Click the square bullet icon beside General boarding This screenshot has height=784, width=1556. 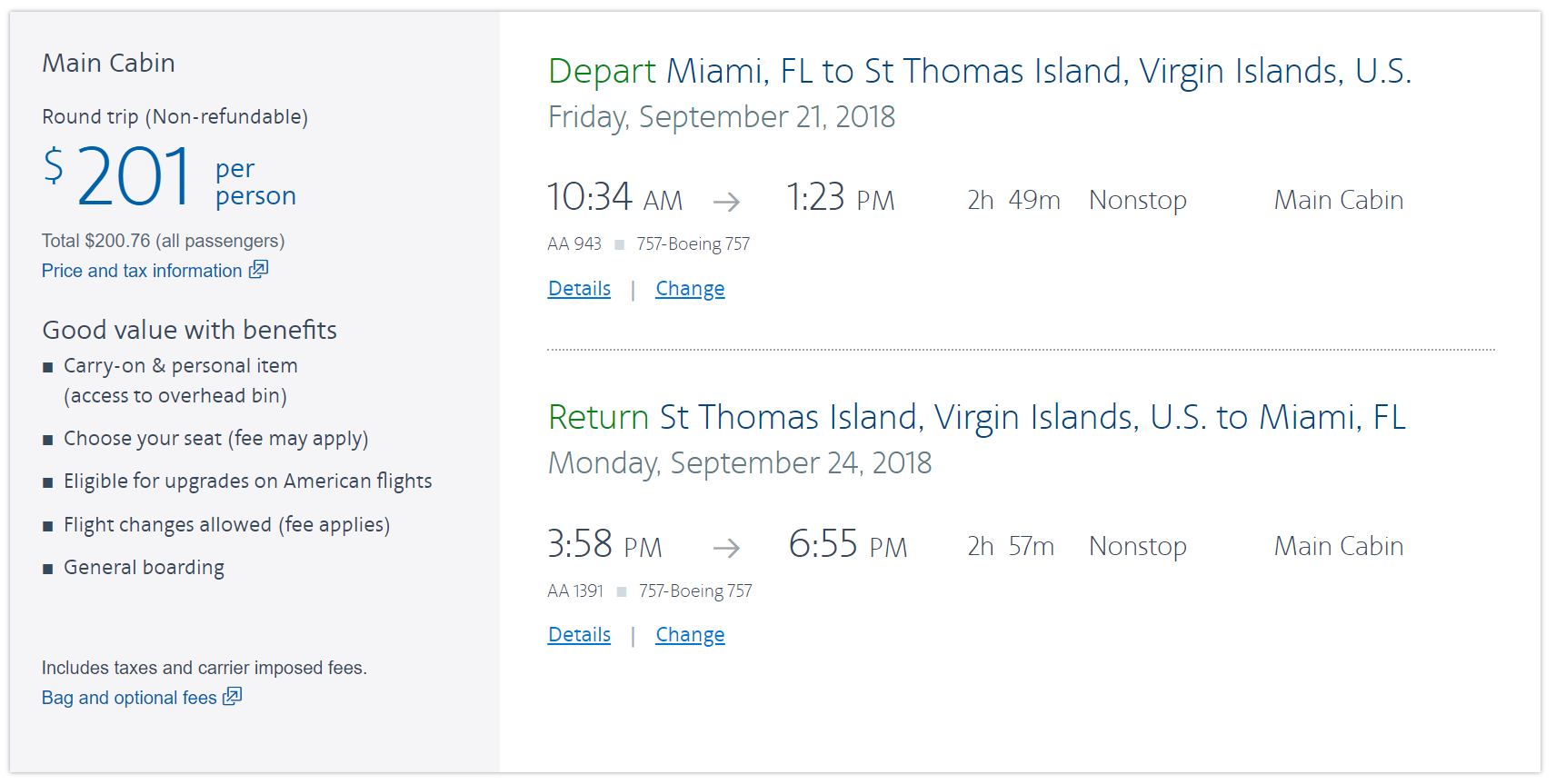point(48,570)
